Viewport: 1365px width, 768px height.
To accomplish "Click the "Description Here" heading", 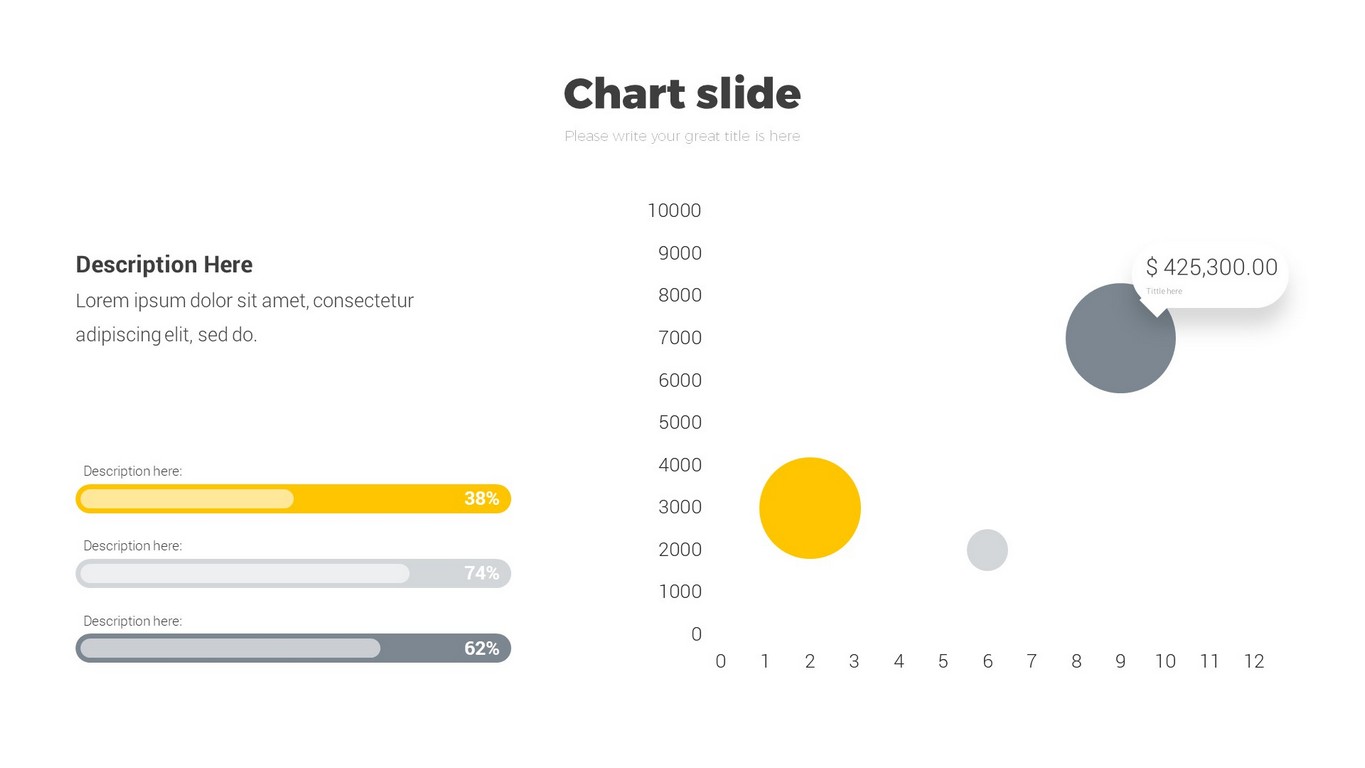I will 164,265.
